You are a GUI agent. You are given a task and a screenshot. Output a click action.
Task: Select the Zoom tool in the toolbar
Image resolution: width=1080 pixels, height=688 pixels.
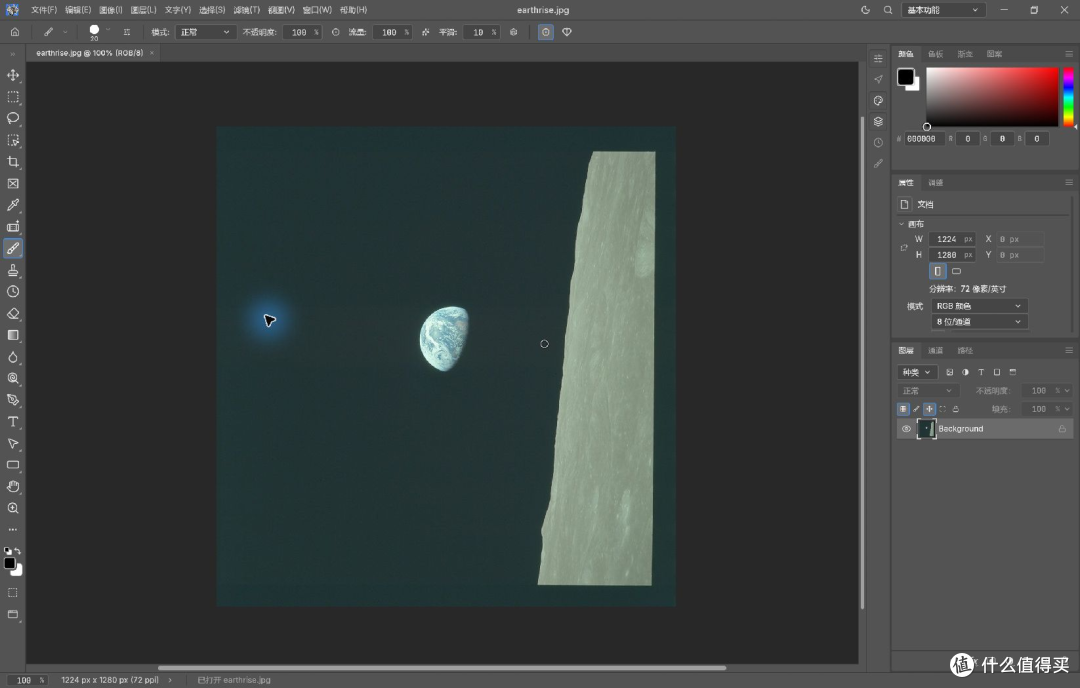point(13,508)
